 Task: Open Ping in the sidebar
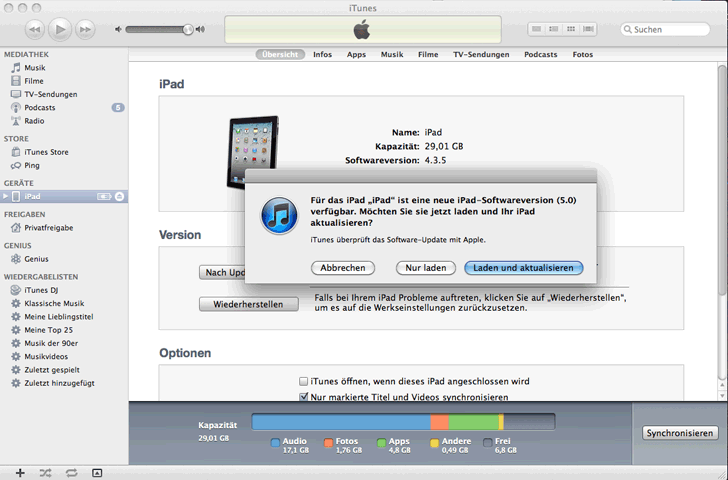32,165
